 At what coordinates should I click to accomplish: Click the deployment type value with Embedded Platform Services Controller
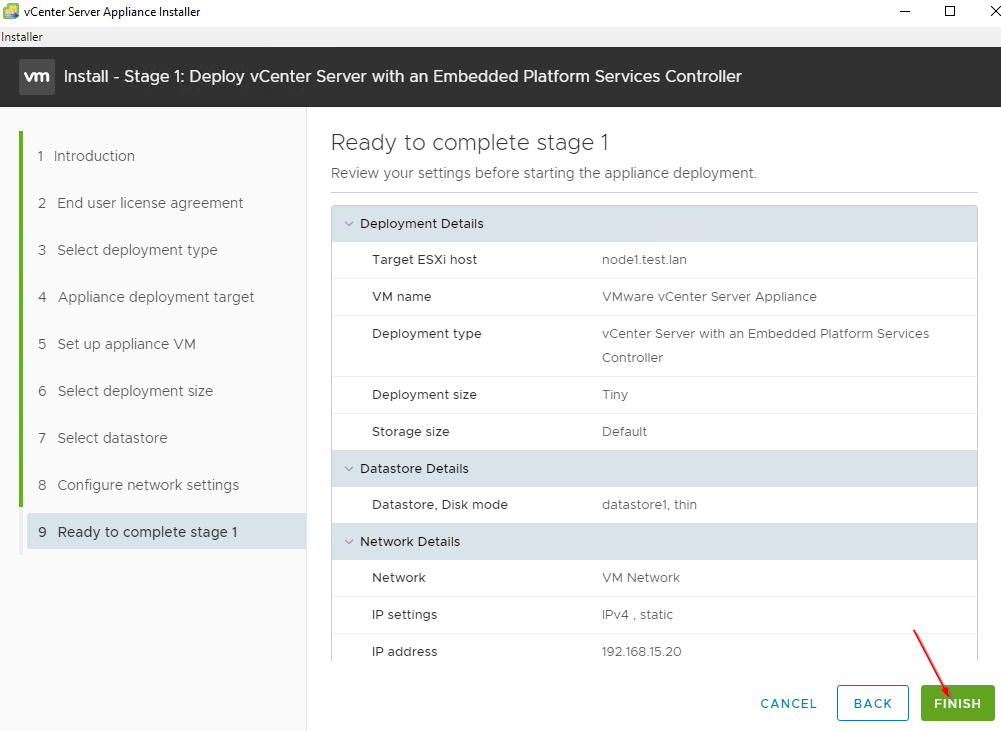765,345
